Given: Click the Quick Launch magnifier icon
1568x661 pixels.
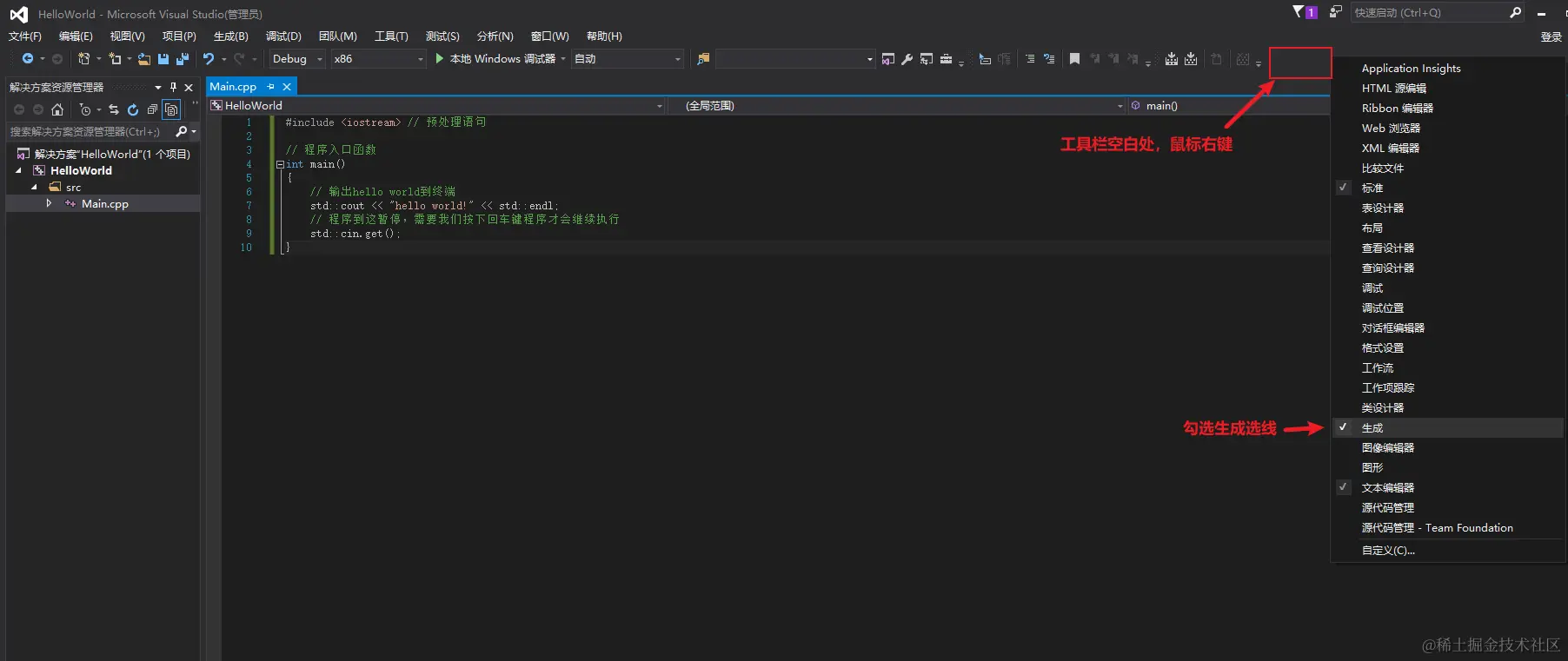Looking at the screenshot, I should (x=1515, y=12).
